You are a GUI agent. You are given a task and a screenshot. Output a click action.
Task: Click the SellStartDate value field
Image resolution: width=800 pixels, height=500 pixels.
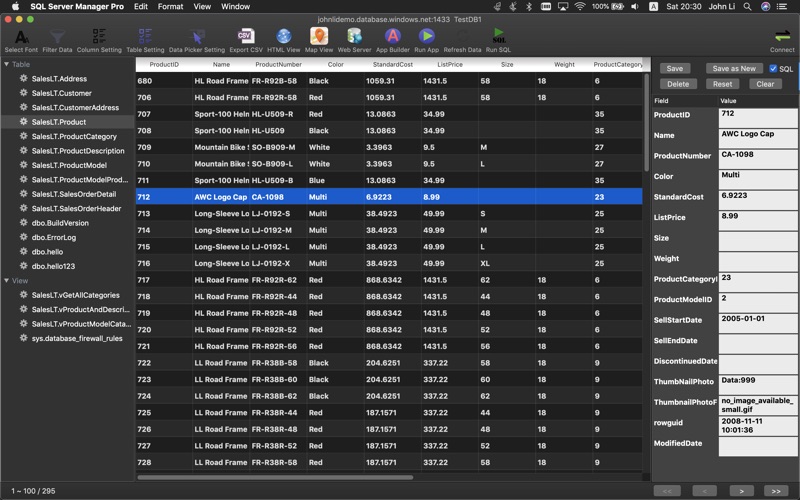click(x=758, y=323)
